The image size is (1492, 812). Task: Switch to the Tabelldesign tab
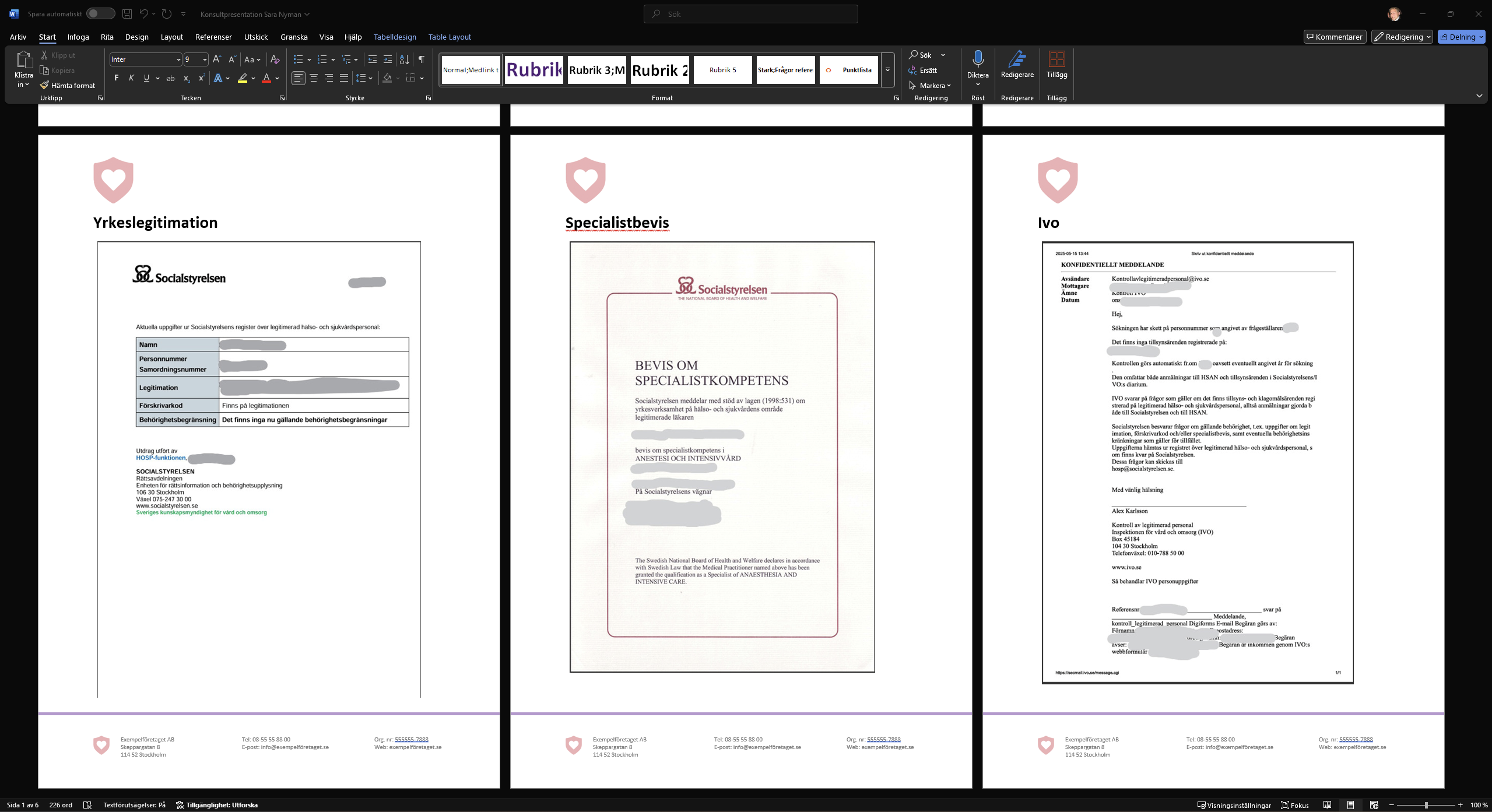pos(395,37)
